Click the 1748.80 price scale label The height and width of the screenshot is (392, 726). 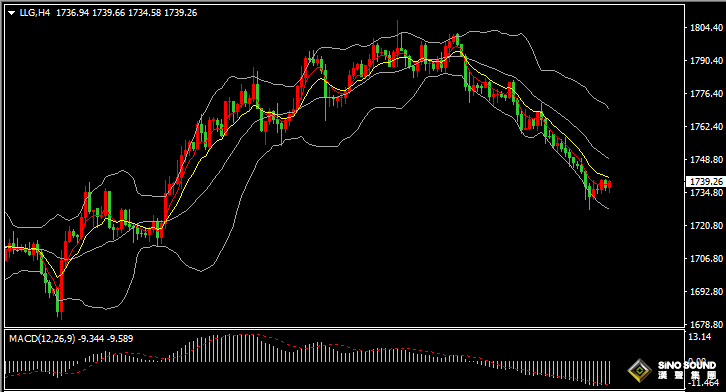pos(706,160)
